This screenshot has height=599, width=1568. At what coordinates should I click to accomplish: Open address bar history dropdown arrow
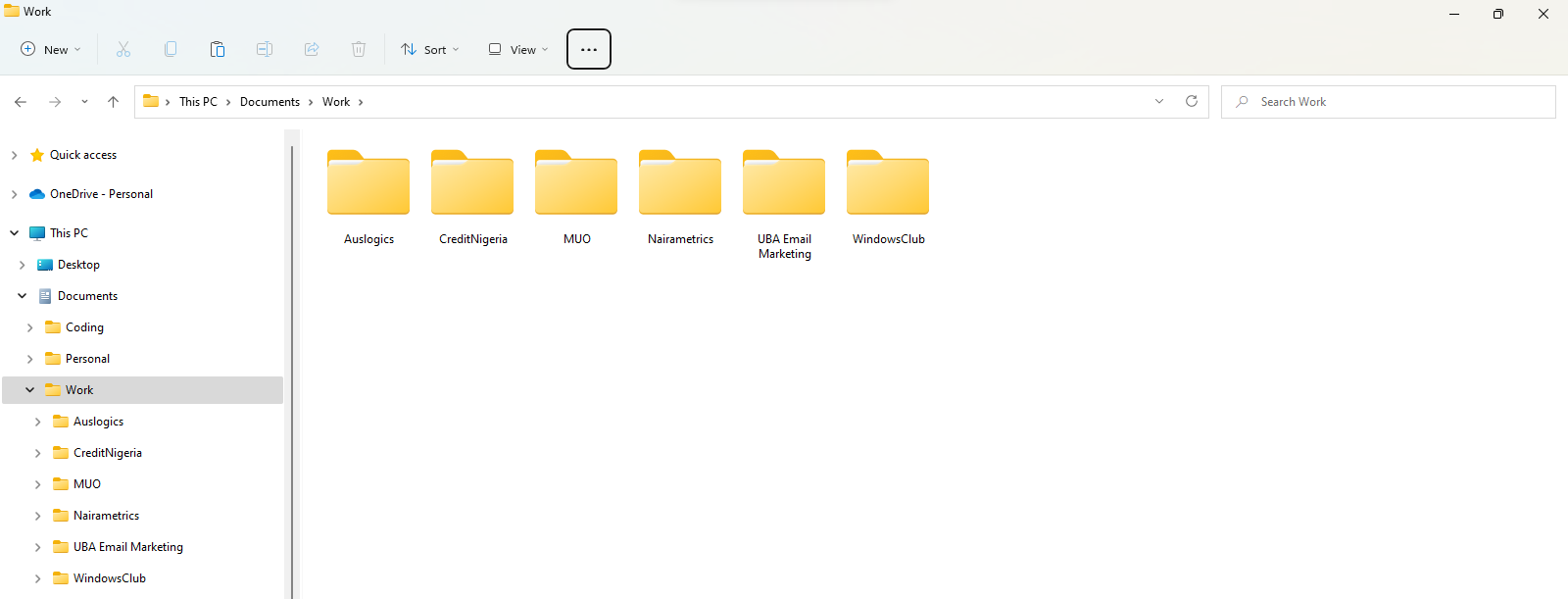1159,102
